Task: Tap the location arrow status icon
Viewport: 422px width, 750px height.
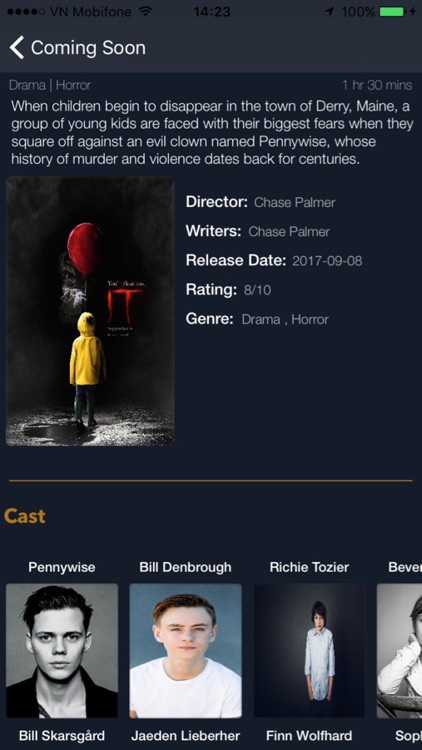Action: [x=329, y=11]
